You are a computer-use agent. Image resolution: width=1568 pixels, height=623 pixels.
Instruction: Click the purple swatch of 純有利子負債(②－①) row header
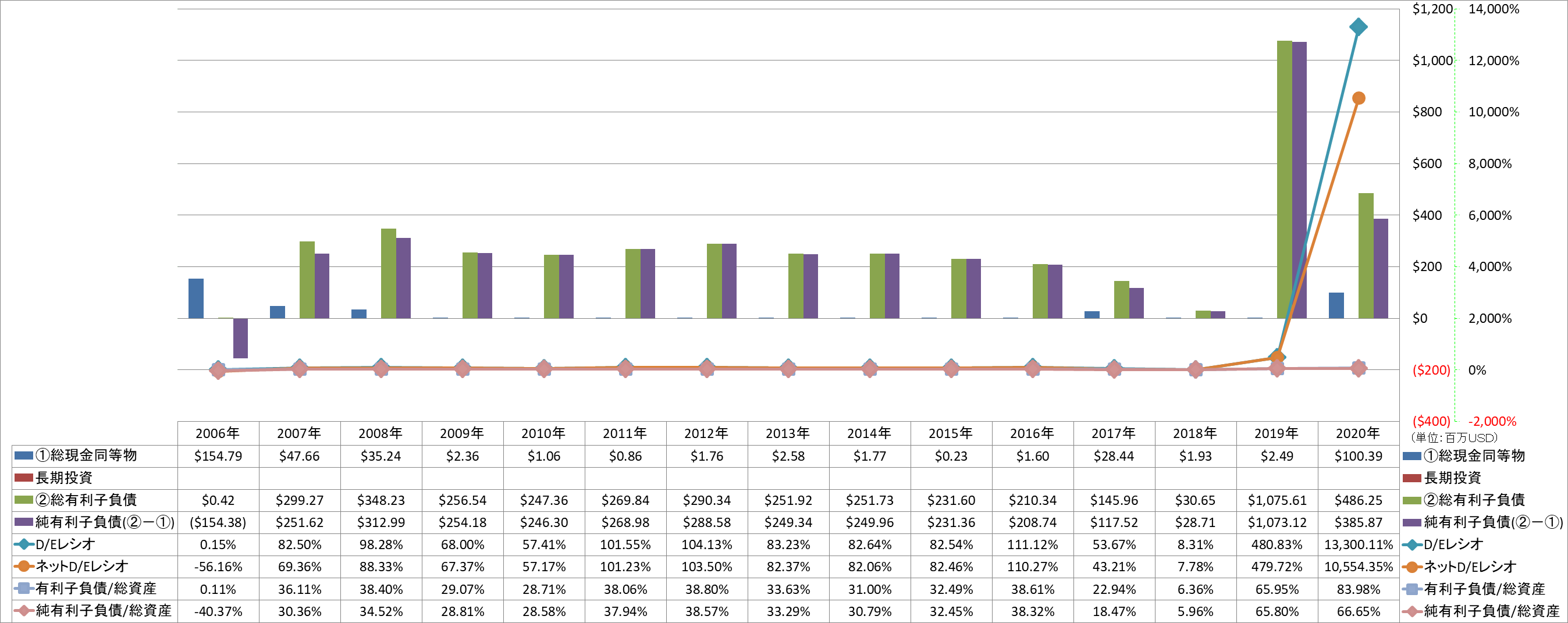[23, 522]
